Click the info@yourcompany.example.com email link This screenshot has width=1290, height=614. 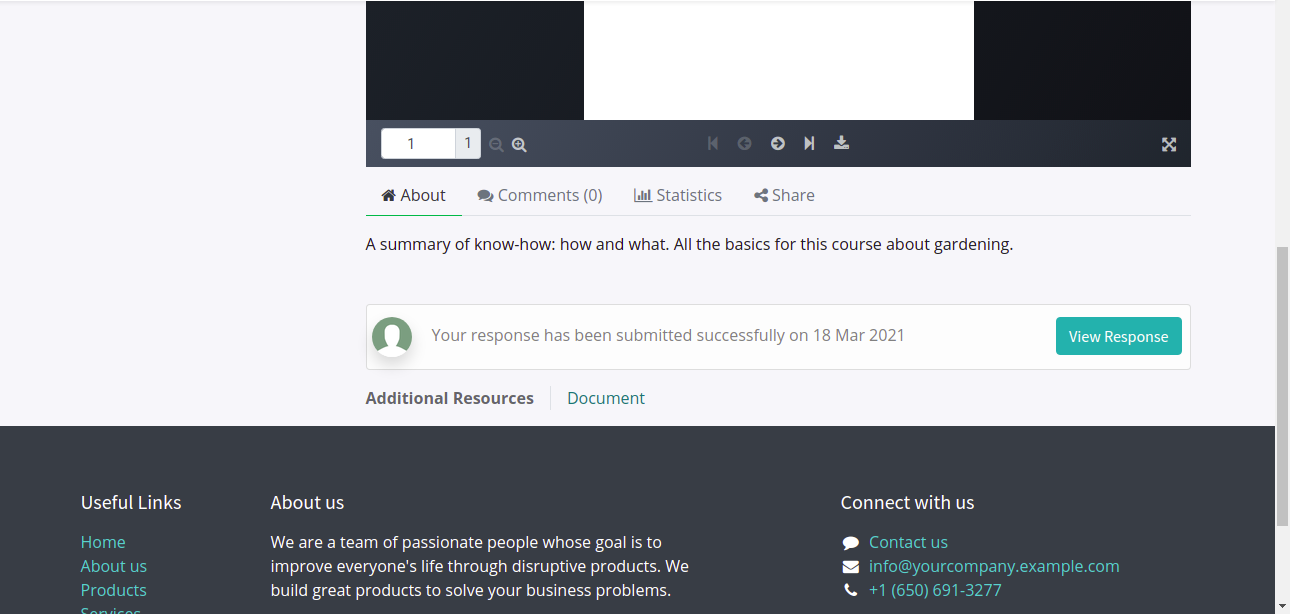point(993,566)
